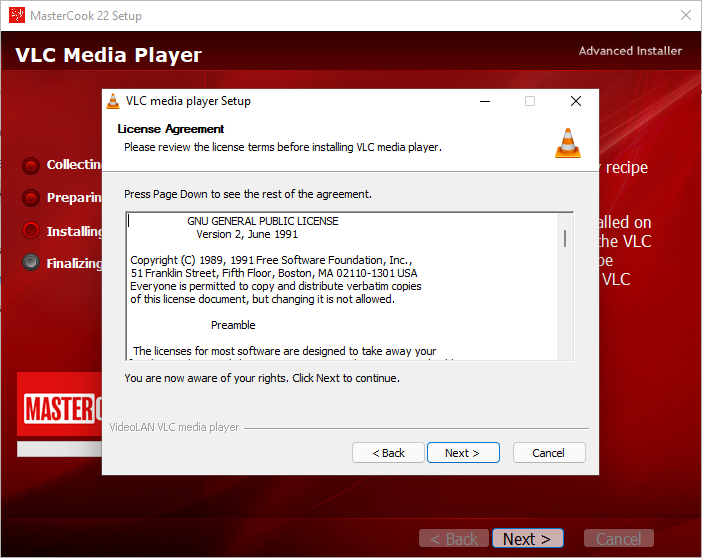Click red Collecting step indicator
The height and width of the screenshot is (558, 702).
(31, 166)
